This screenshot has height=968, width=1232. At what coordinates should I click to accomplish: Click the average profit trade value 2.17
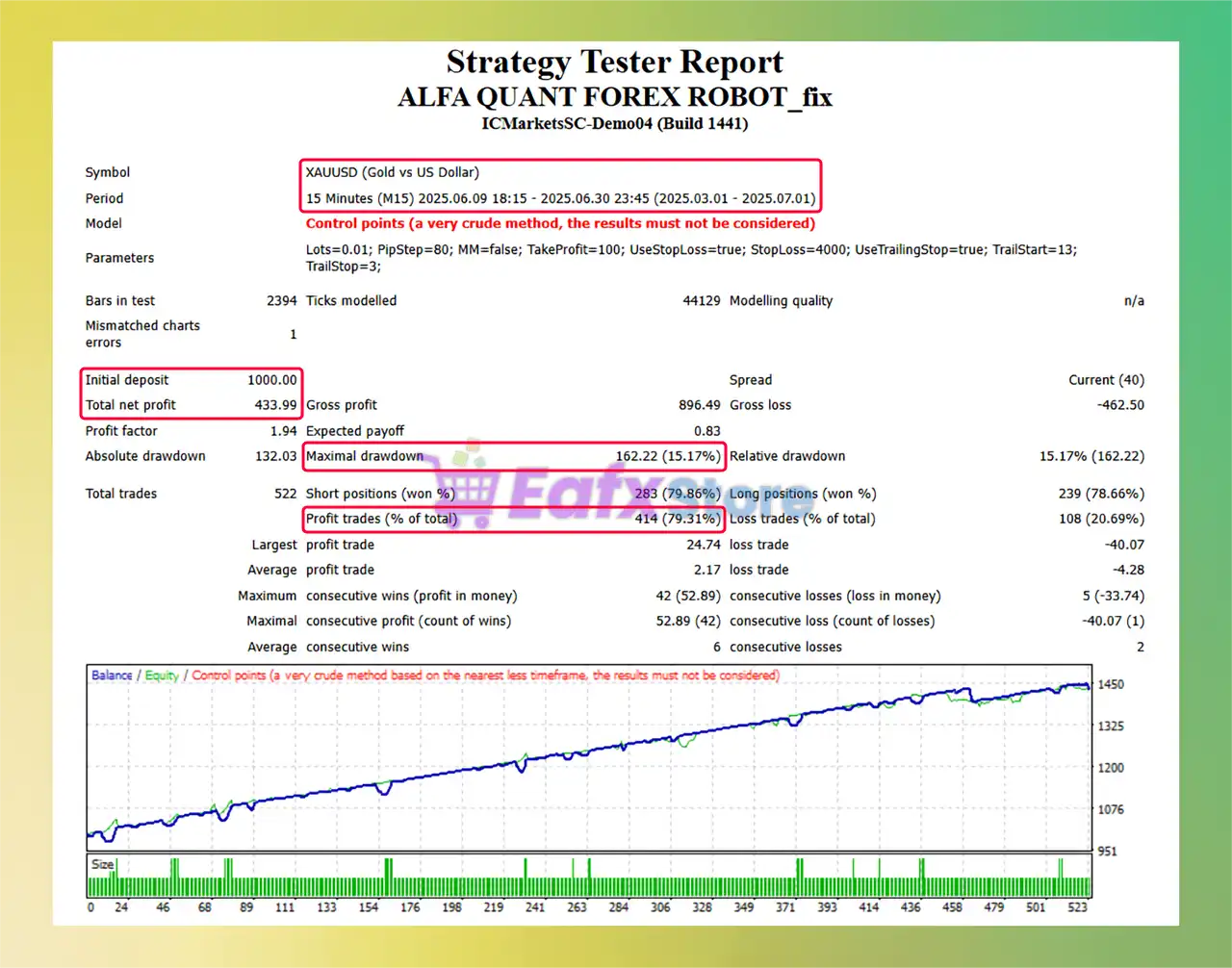tap(706, 570)
